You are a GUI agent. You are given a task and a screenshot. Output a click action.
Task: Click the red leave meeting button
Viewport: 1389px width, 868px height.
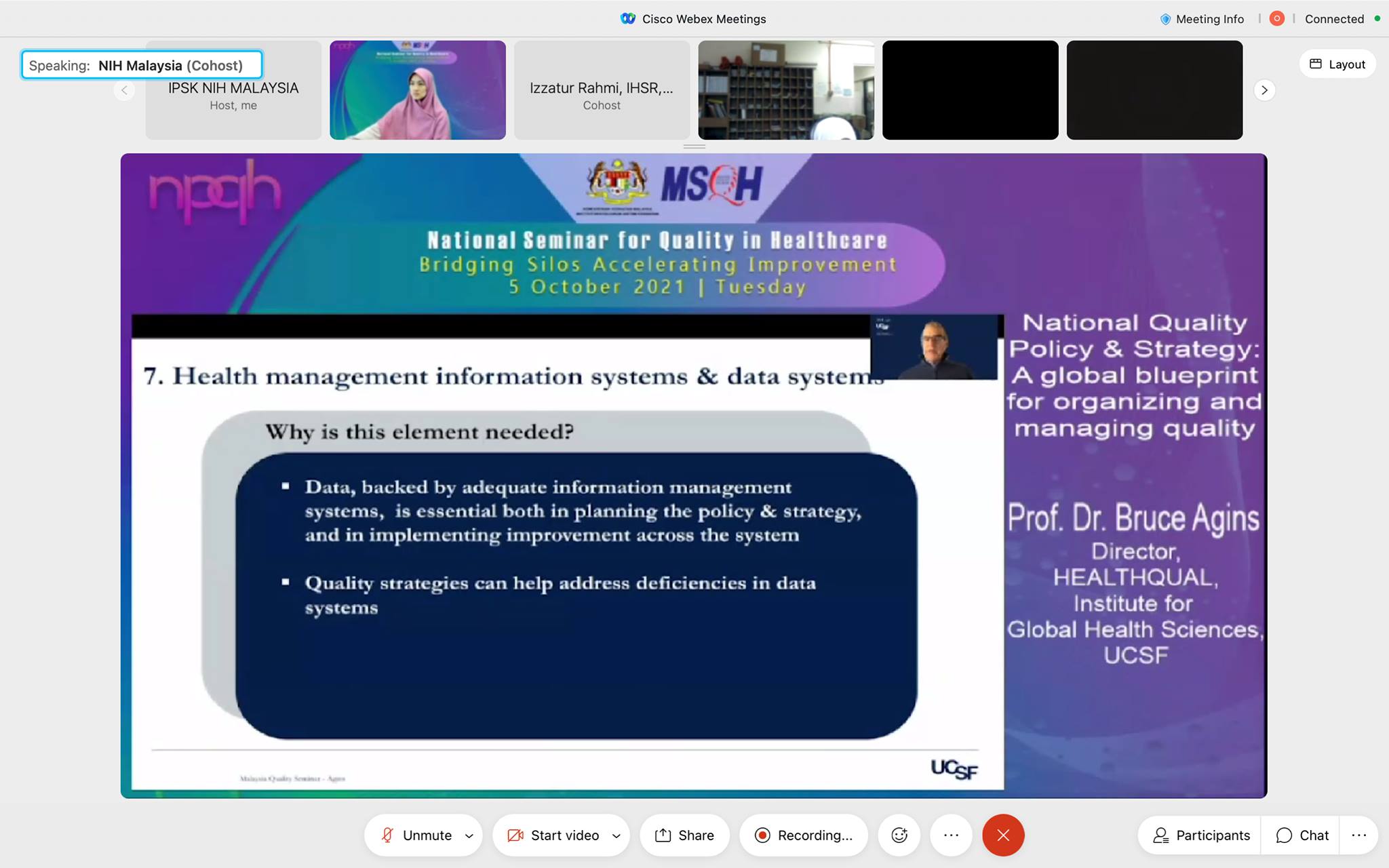(1003, 835)
